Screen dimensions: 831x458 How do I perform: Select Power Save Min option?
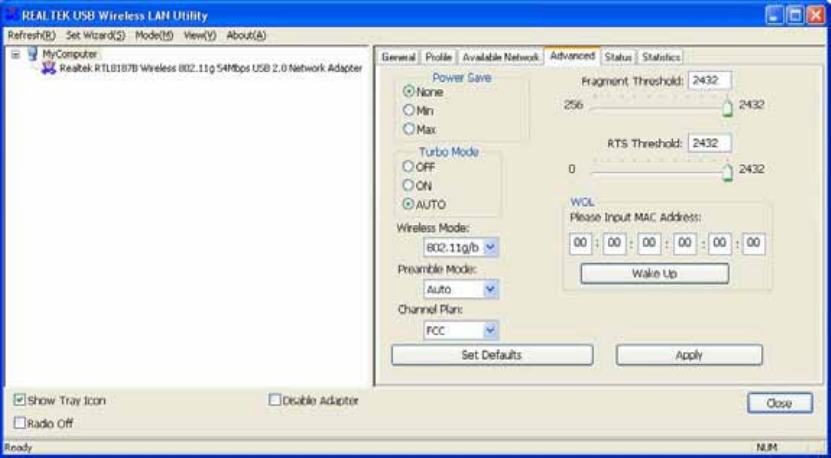(x=408, y=110)
